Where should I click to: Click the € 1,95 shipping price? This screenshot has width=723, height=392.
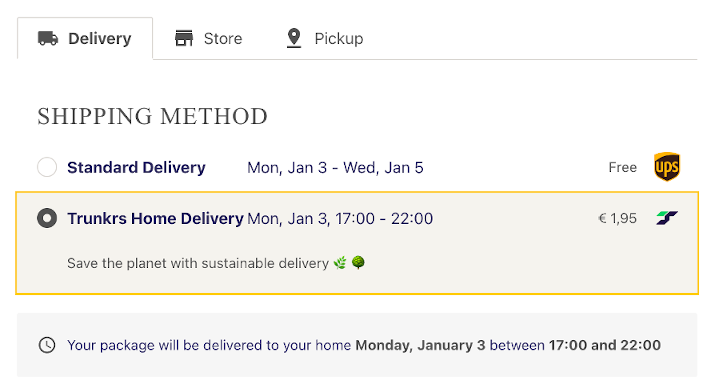pos(617,218)
